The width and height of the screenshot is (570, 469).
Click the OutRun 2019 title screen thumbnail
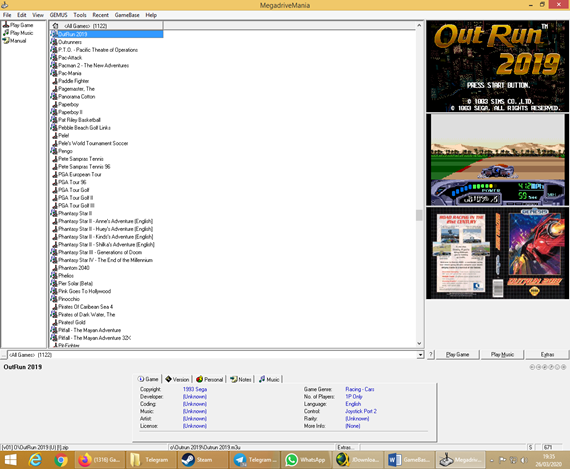point(497,67)
